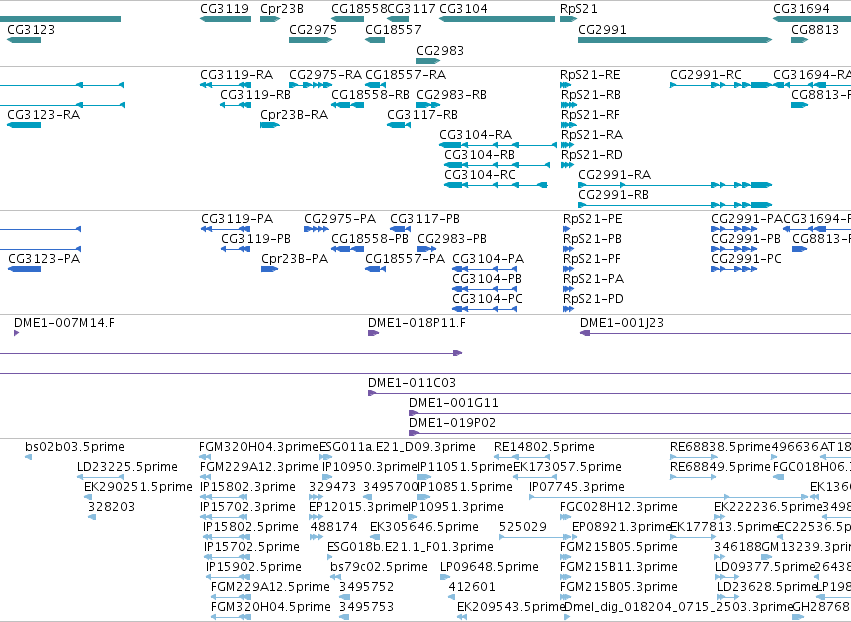This screenshot has height=622, width=851.
Task: Select EST RE14802.5prime label
Action: (544, 447)
